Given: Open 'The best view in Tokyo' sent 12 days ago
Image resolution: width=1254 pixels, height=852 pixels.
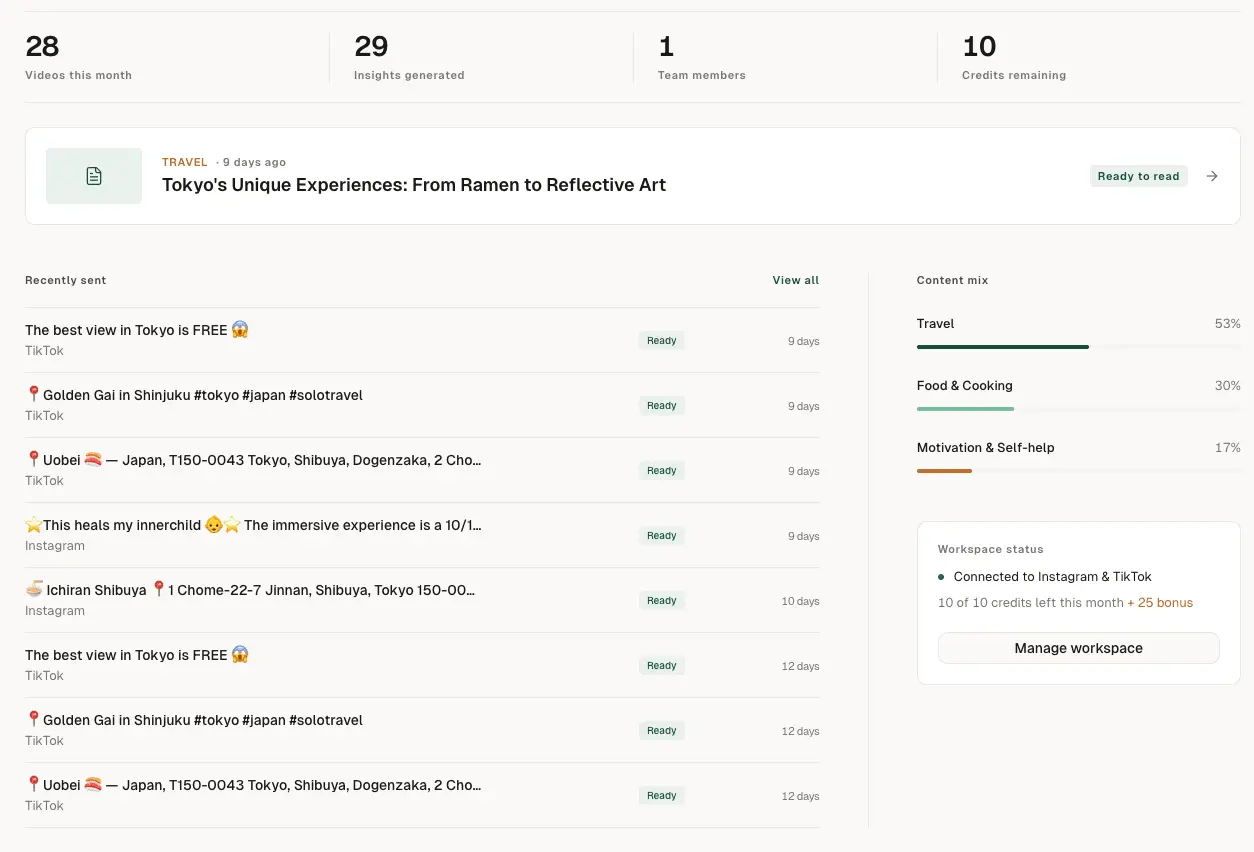Looking at the screenshot, I should [x=422, y=665].
